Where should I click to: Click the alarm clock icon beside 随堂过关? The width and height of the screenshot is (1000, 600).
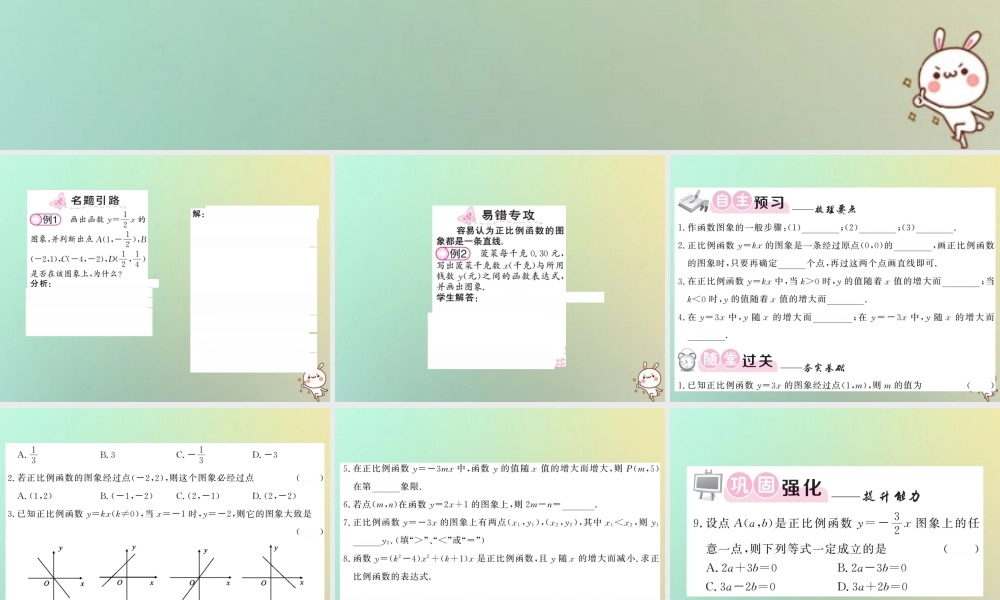(x=687, y=360)
